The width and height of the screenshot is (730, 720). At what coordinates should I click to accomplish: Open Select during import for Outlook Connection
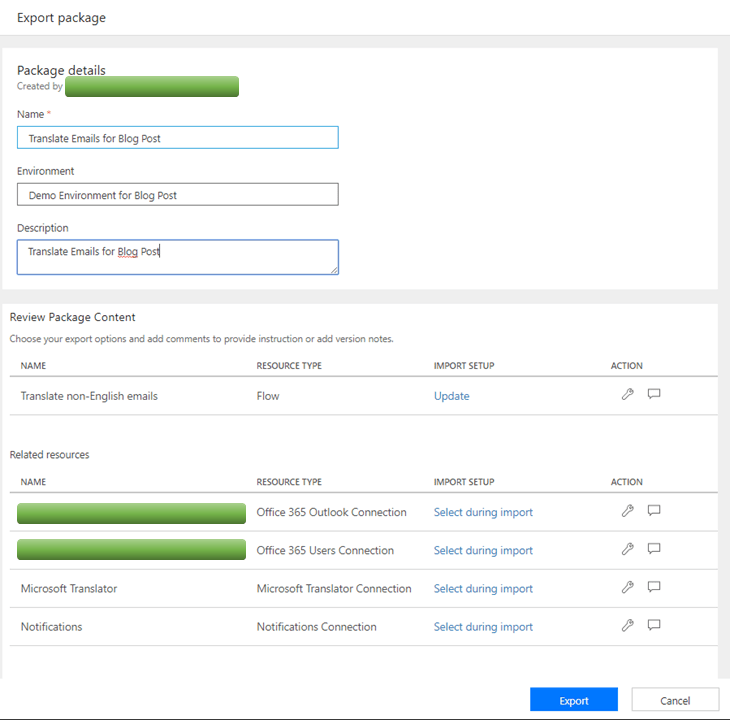point(483,512)
